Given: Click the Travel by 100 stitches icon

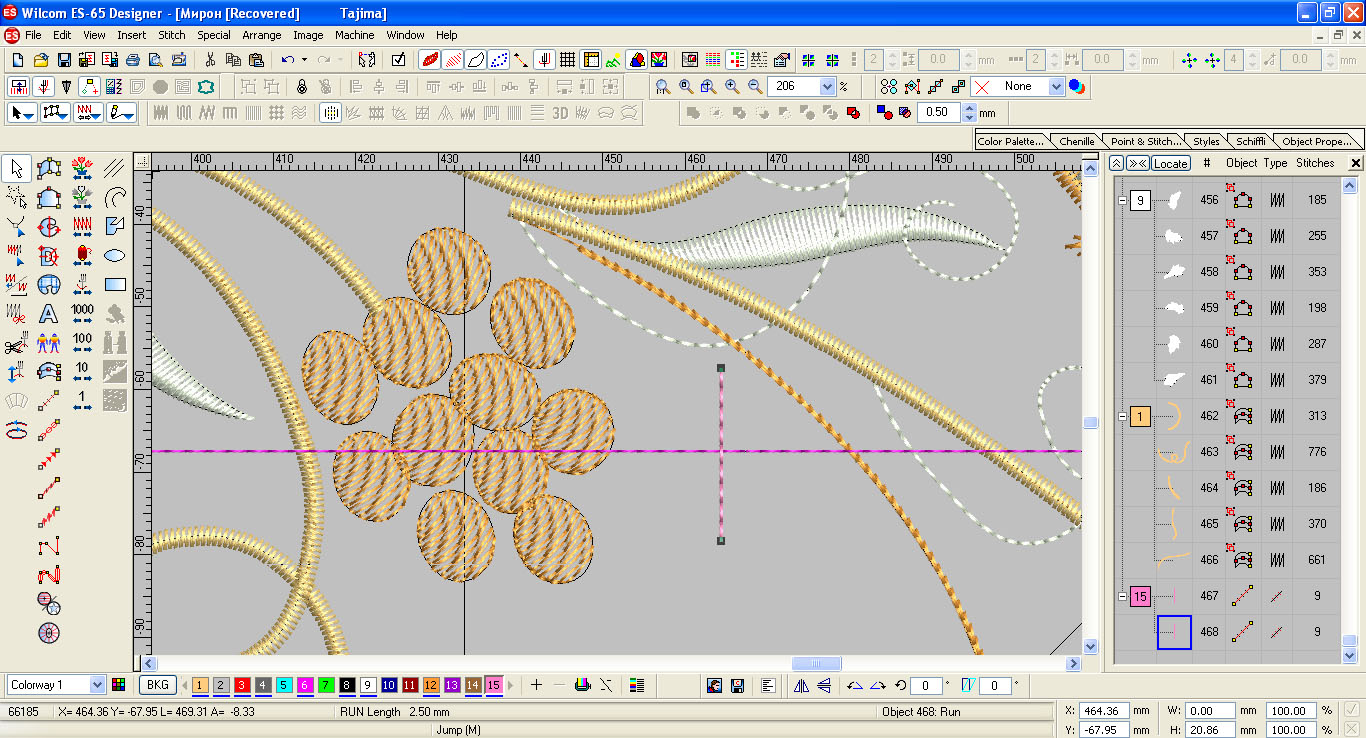Looking at the screenshot, I should point(83,343).
